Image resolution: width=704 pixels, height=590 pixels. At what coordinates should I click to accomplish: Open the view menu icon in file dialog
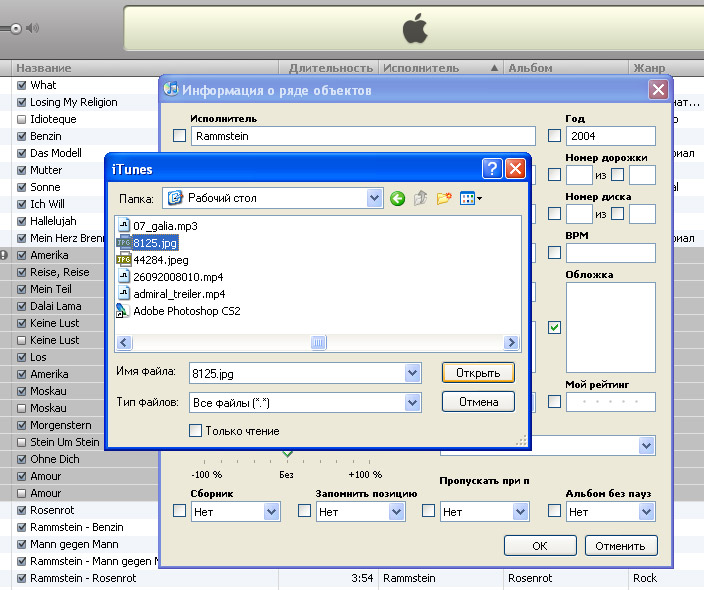click(x=470, y=198)
